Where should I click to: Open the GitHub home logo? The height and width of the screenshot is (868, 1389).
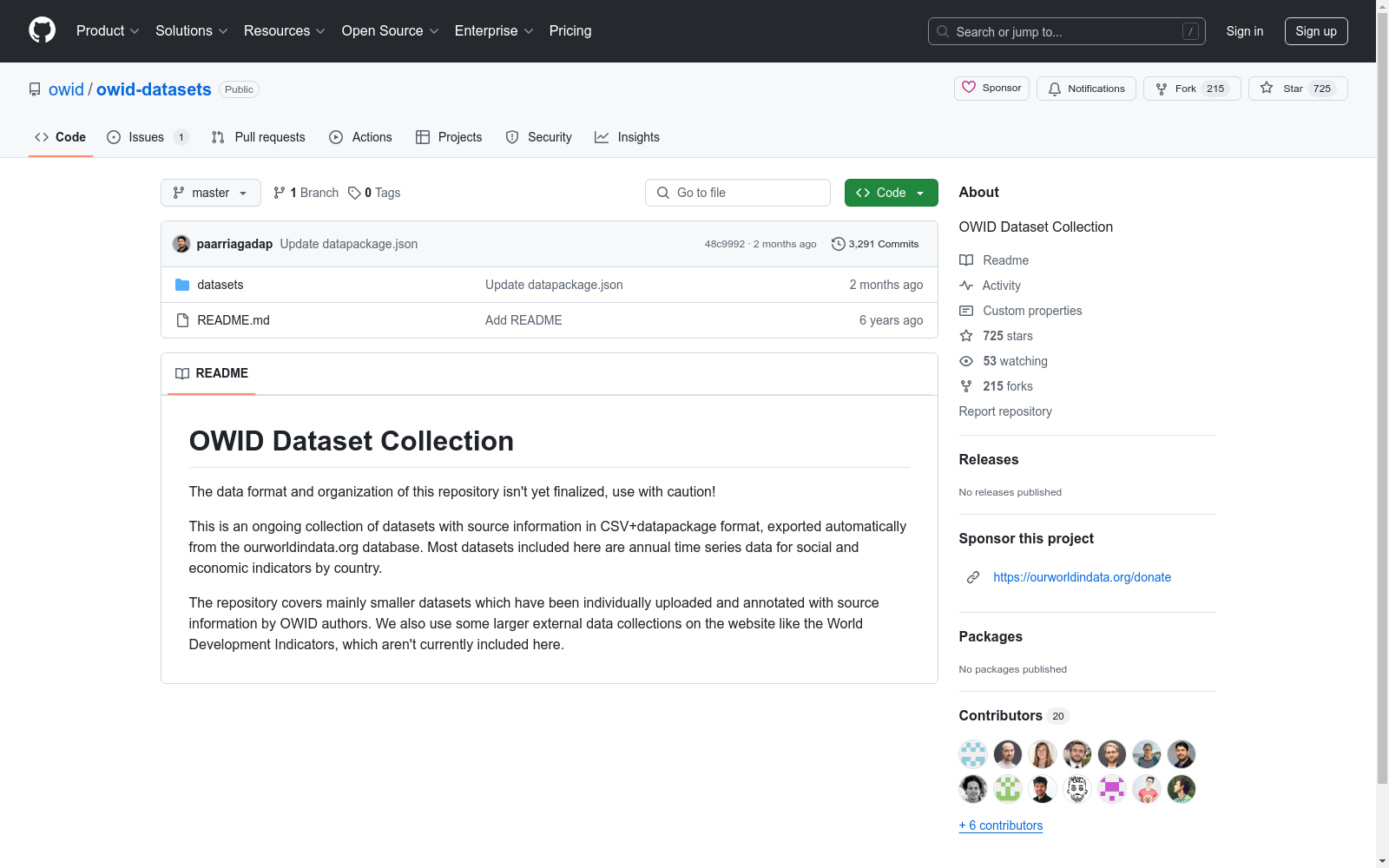click(x=42, y=30)
